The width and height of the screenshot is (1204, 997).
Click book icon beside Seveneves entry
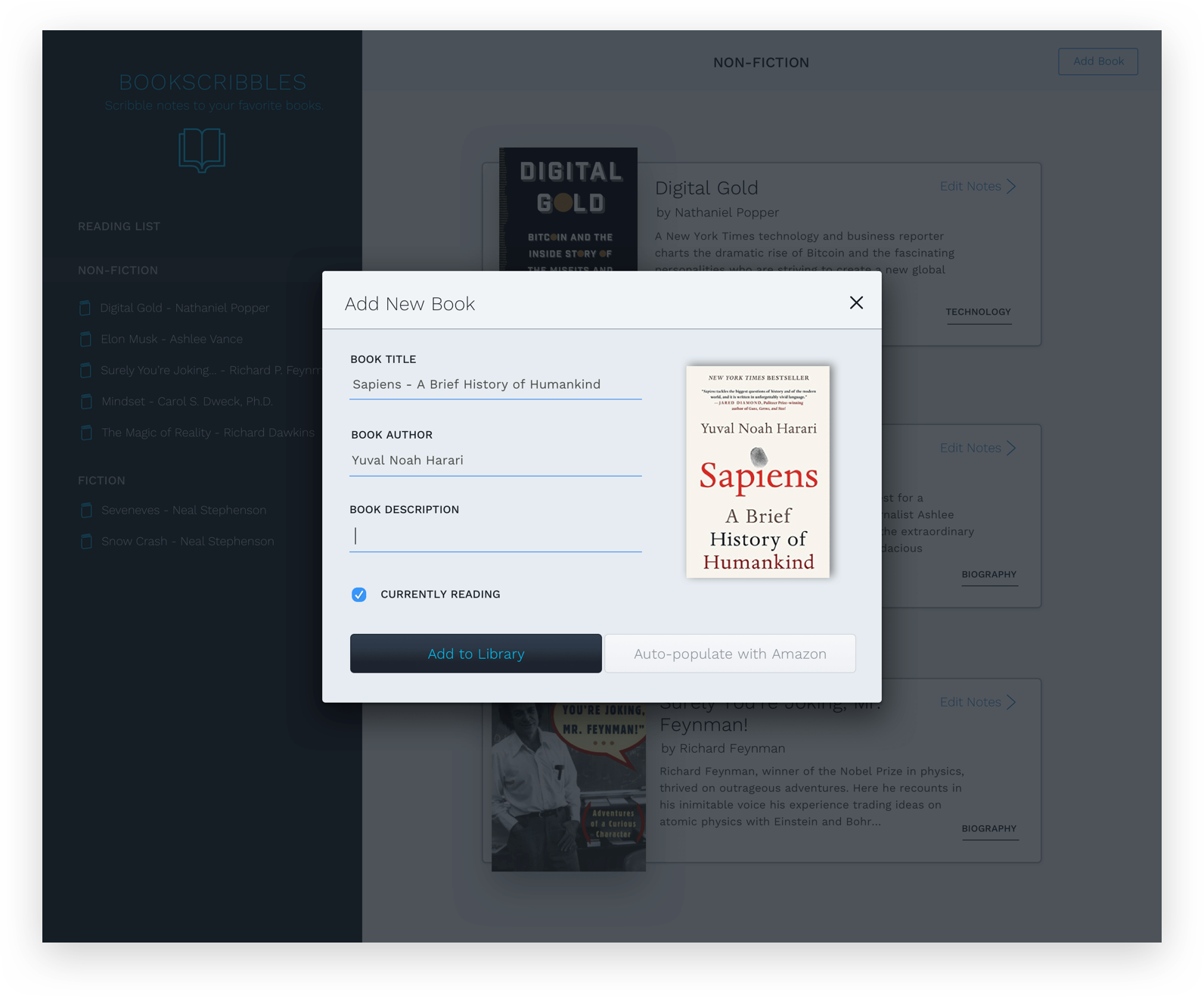tap(85, 510)
